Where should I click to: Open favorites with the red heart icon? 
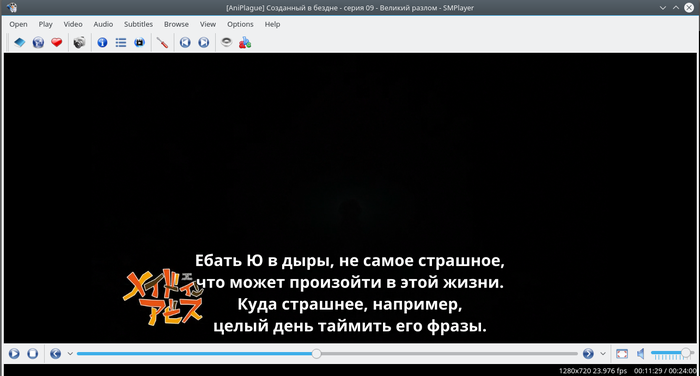coord(56,42)
